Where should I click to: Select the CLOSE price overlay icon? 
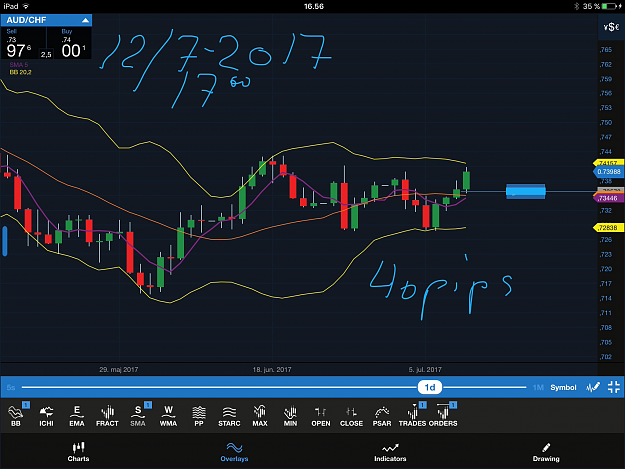[352, 415]
